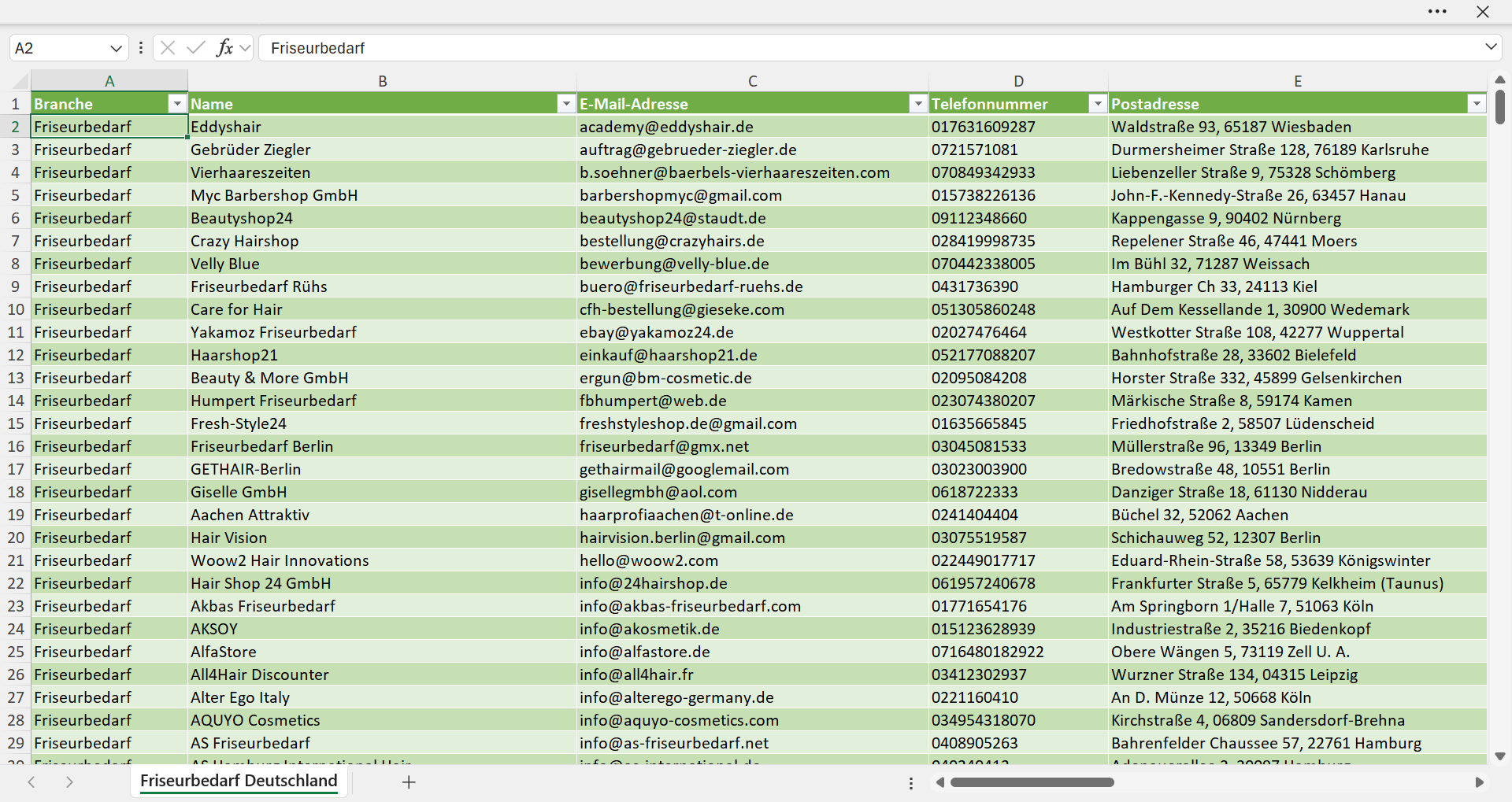Image resolution: width=1512 pixels, height=802 pixels.
Task: Select column B header
Action: (x=383, y=81)
